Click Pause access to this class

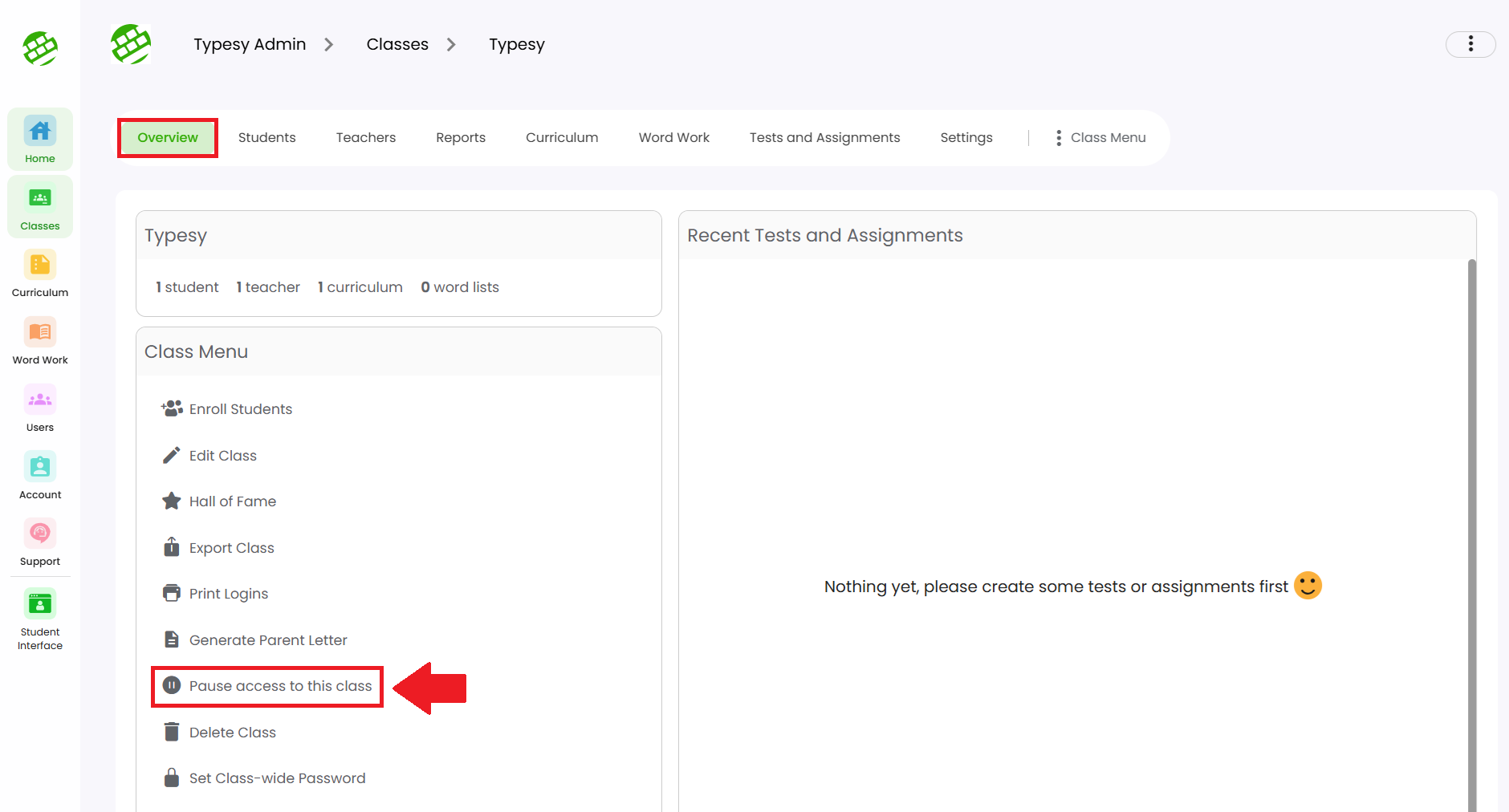tap(281, 685)
